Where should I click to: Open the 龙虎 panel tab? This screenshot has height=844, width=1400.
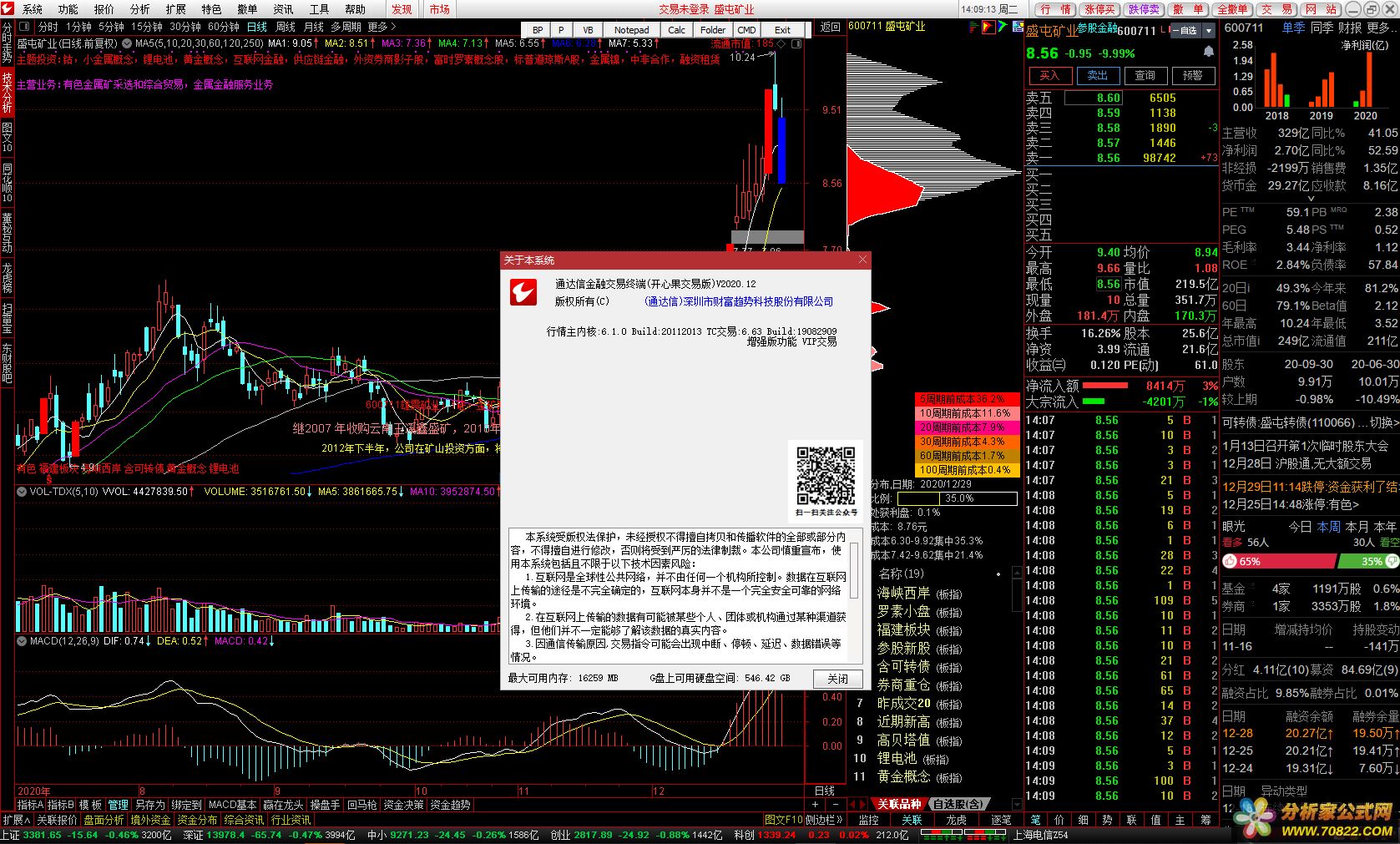pyautogui.click(x=956, y=820)
